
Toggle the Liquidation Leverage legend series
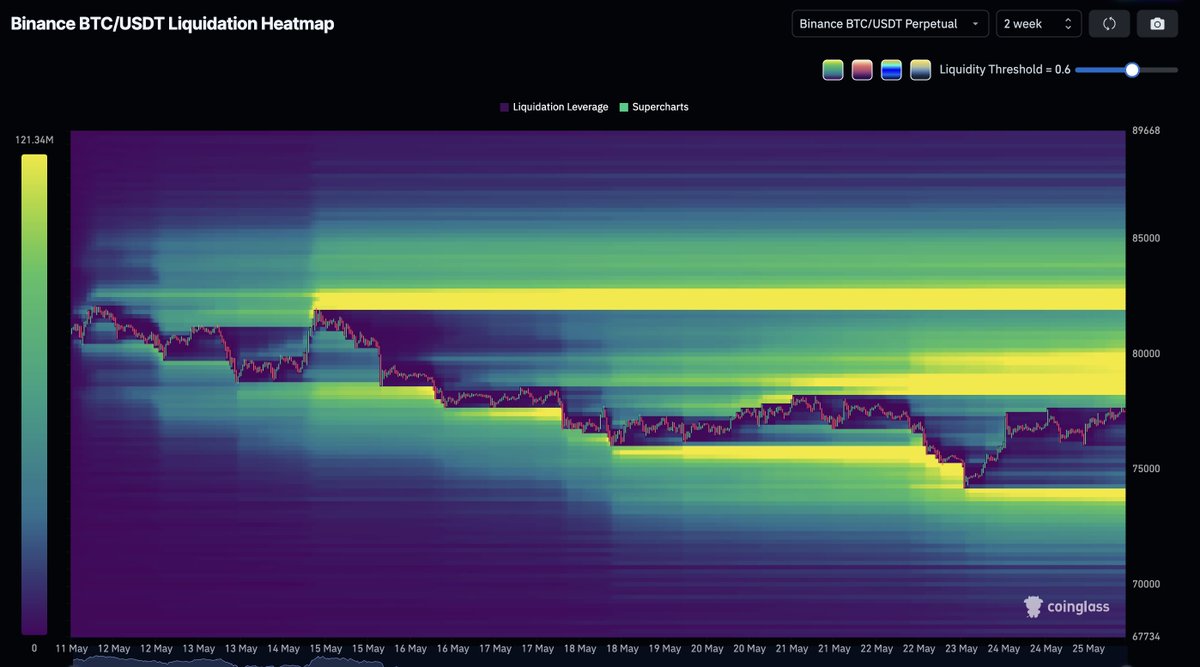tap(554, 107)
